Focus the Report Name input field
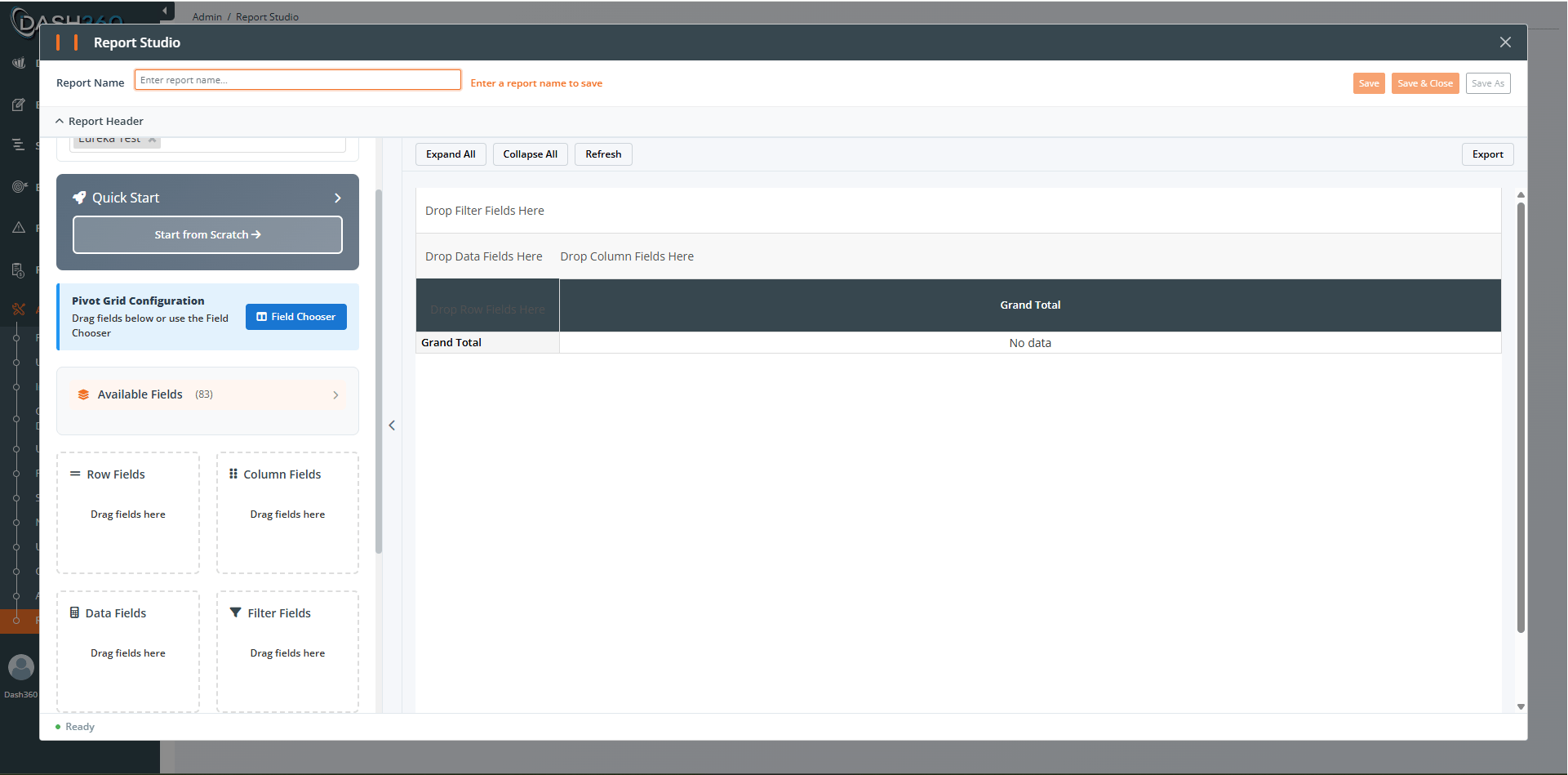 coord(298,80)
